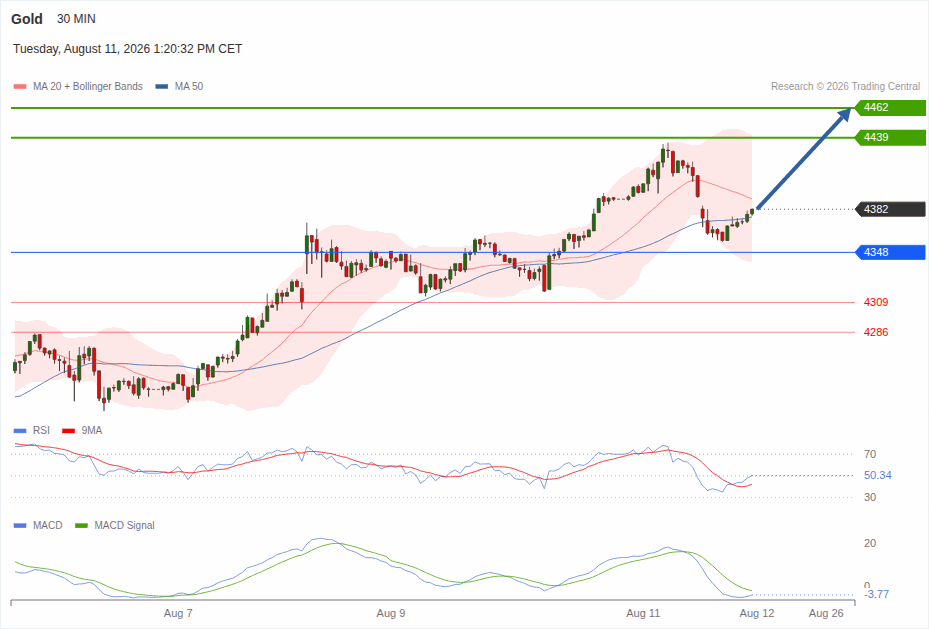Click the 4462 green resistance price tag
The image size is (929, 629).
point(890,107)
